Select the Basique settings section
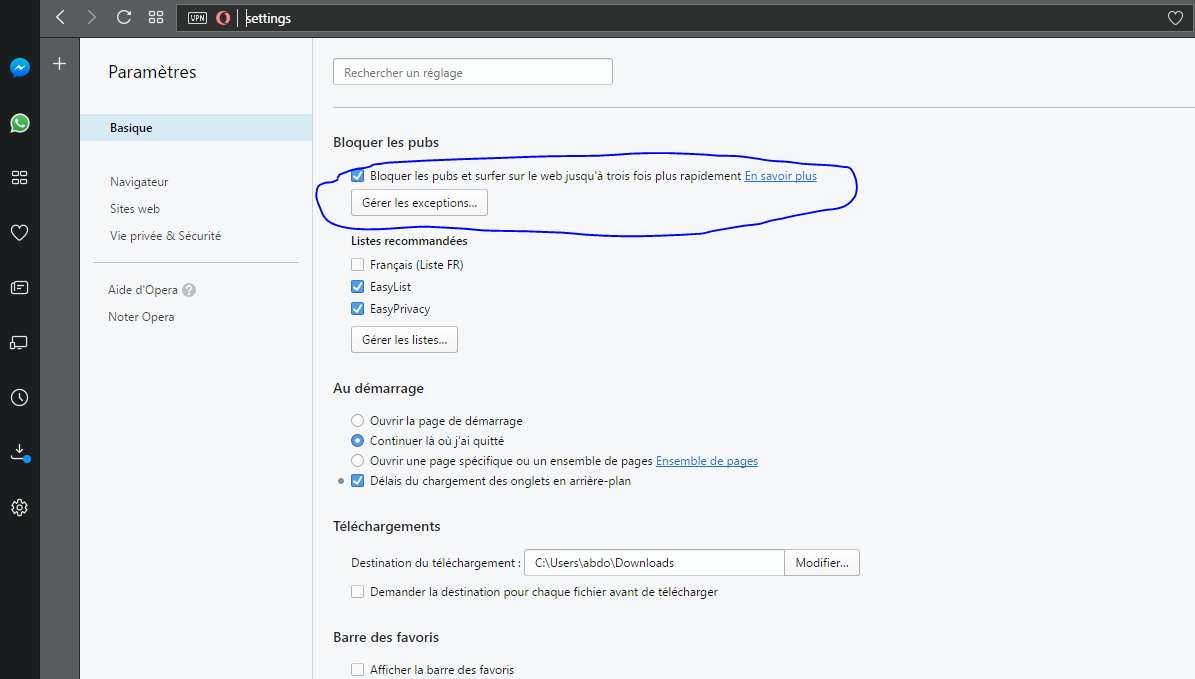The width and height of the screenshot is (1195, 679). 196,127
